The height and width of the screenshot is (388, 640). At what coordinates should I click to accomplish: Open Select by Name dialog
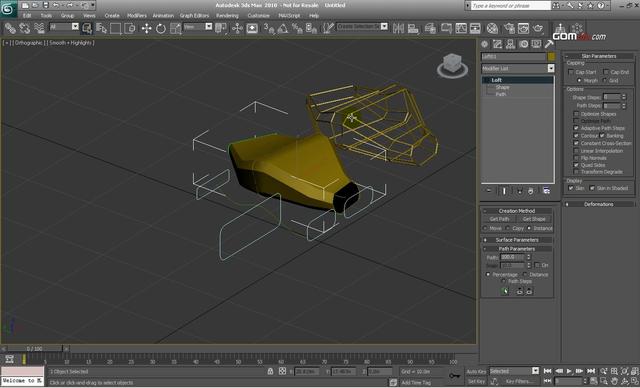tap(101, 28)
